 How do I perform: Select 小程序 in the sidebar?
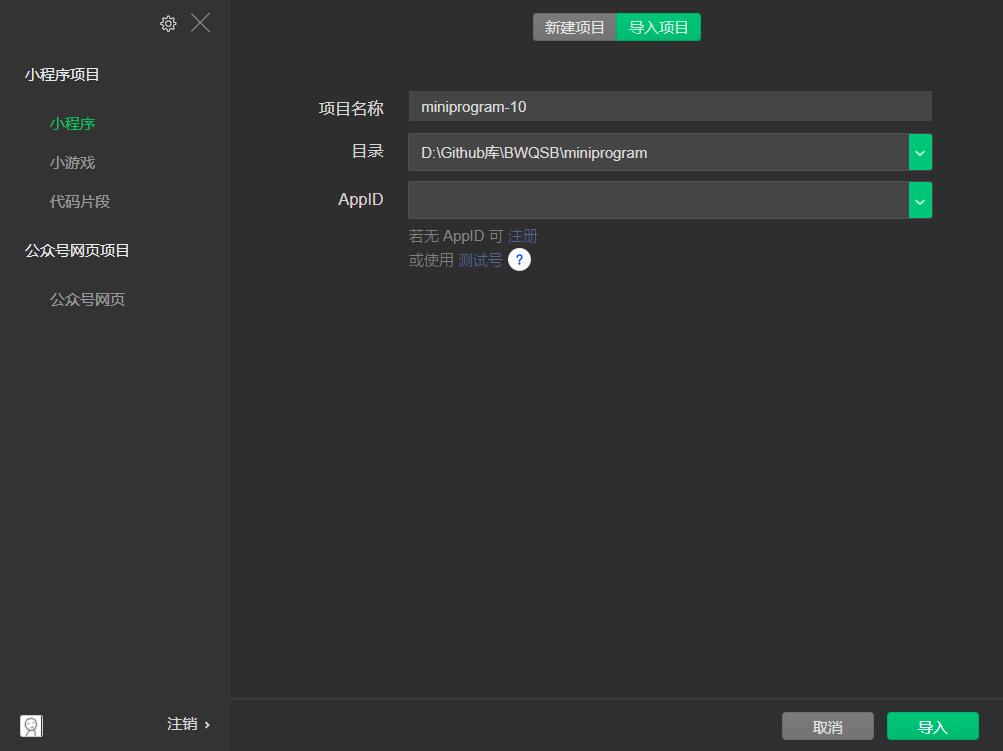click(x=72, y=123)
